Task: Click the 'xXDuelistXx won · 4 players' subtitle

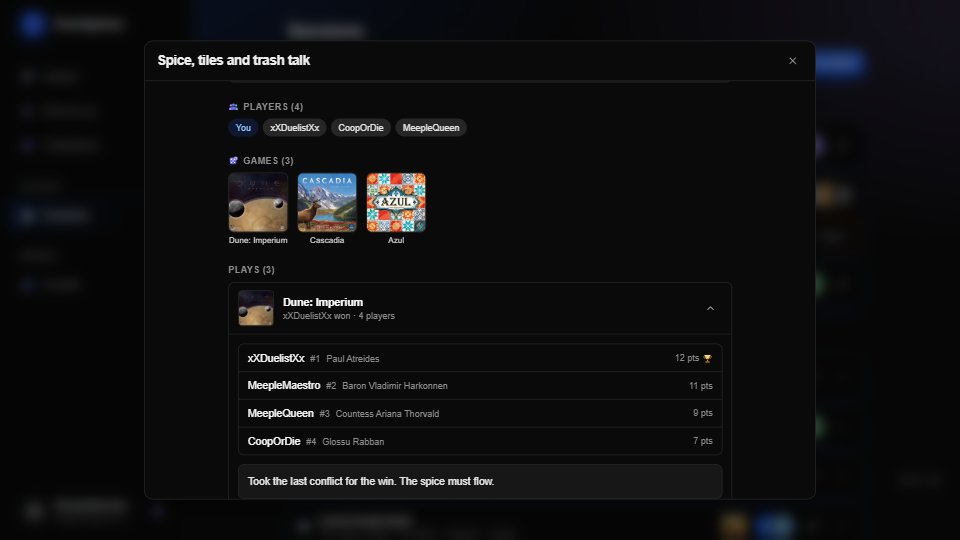Action: click(339, 316)
